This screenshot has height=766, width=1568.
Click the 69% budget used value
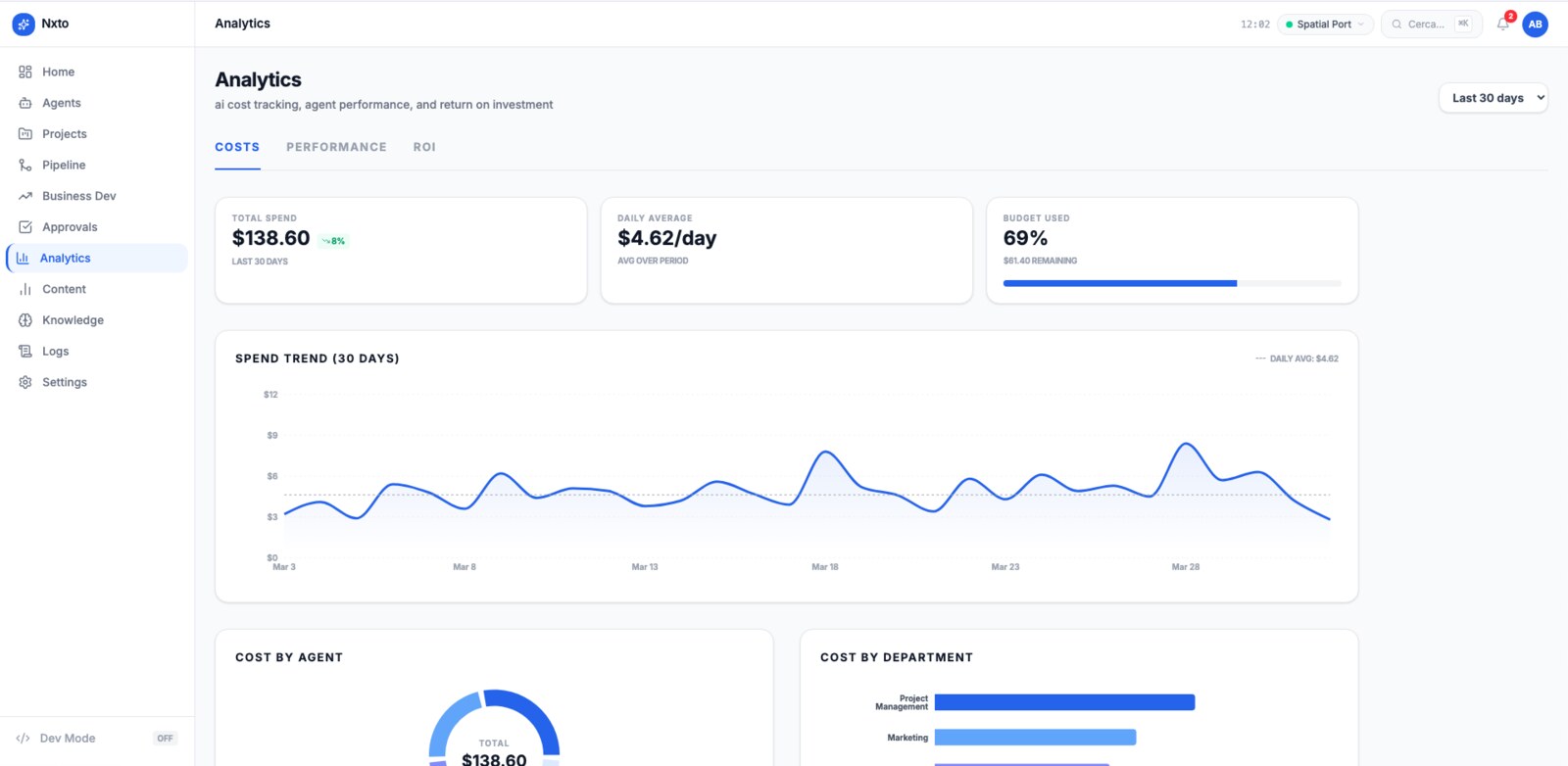point(1025,238)
